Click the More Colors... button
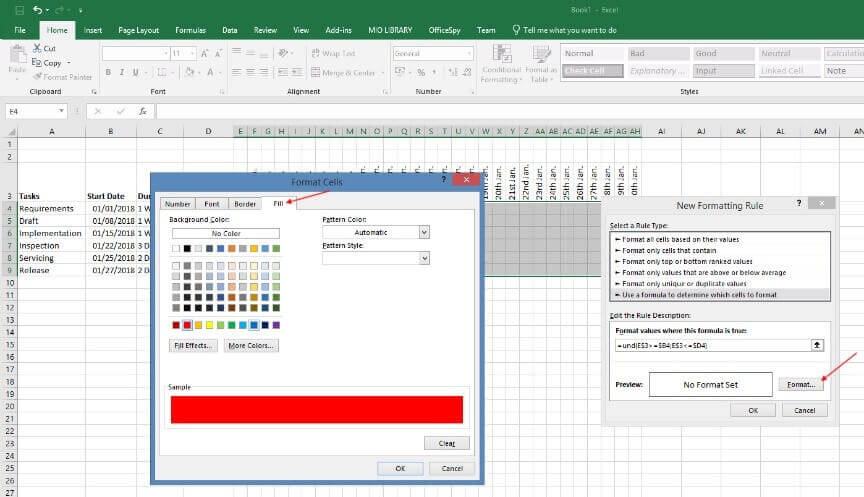The width and height of the screenshot is (864, 497). point(251,346)
